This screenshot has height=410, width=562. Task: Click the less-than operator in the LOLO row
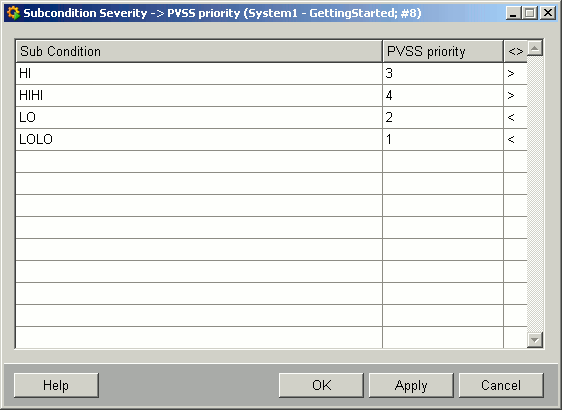tap(515, 139)
